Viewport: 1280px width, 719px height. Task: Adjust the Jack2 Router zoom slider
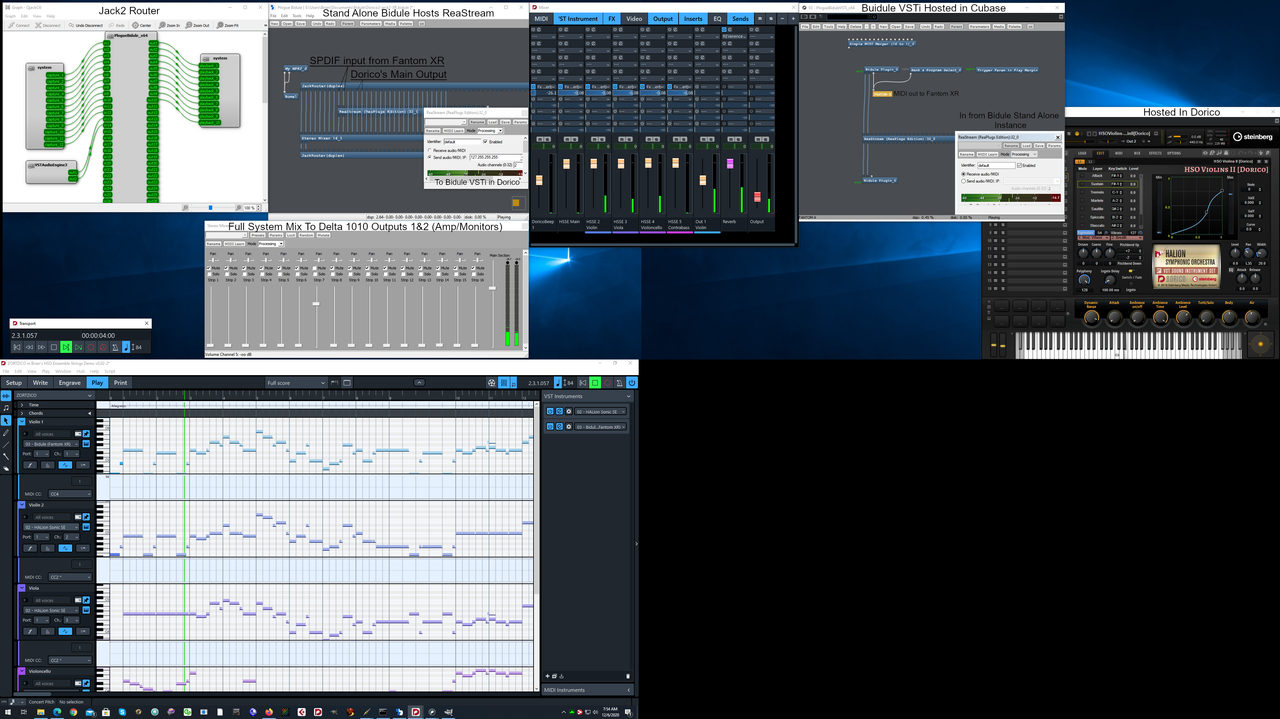210,208
